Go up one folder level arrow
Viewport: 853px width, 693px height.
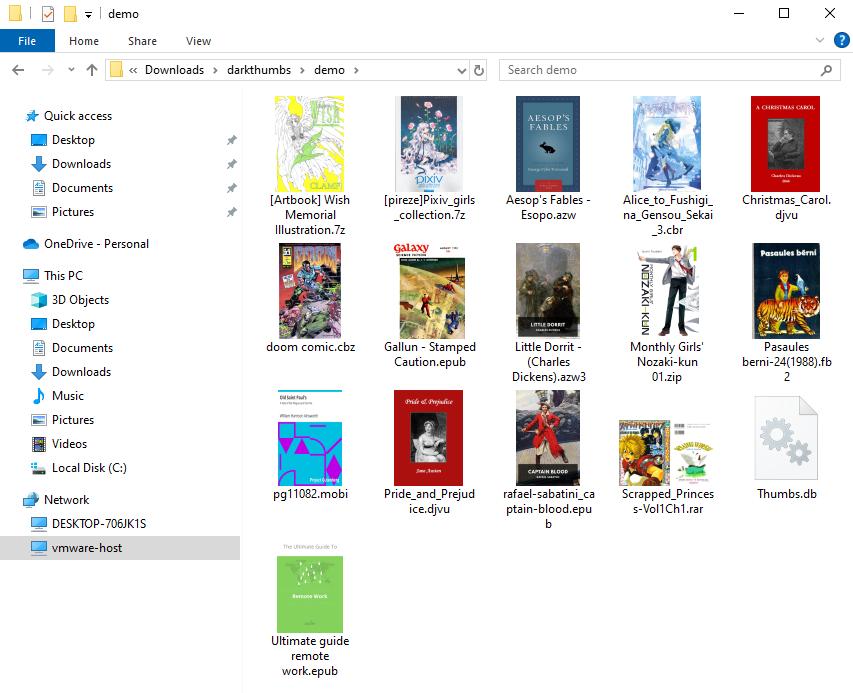point(92,70)
